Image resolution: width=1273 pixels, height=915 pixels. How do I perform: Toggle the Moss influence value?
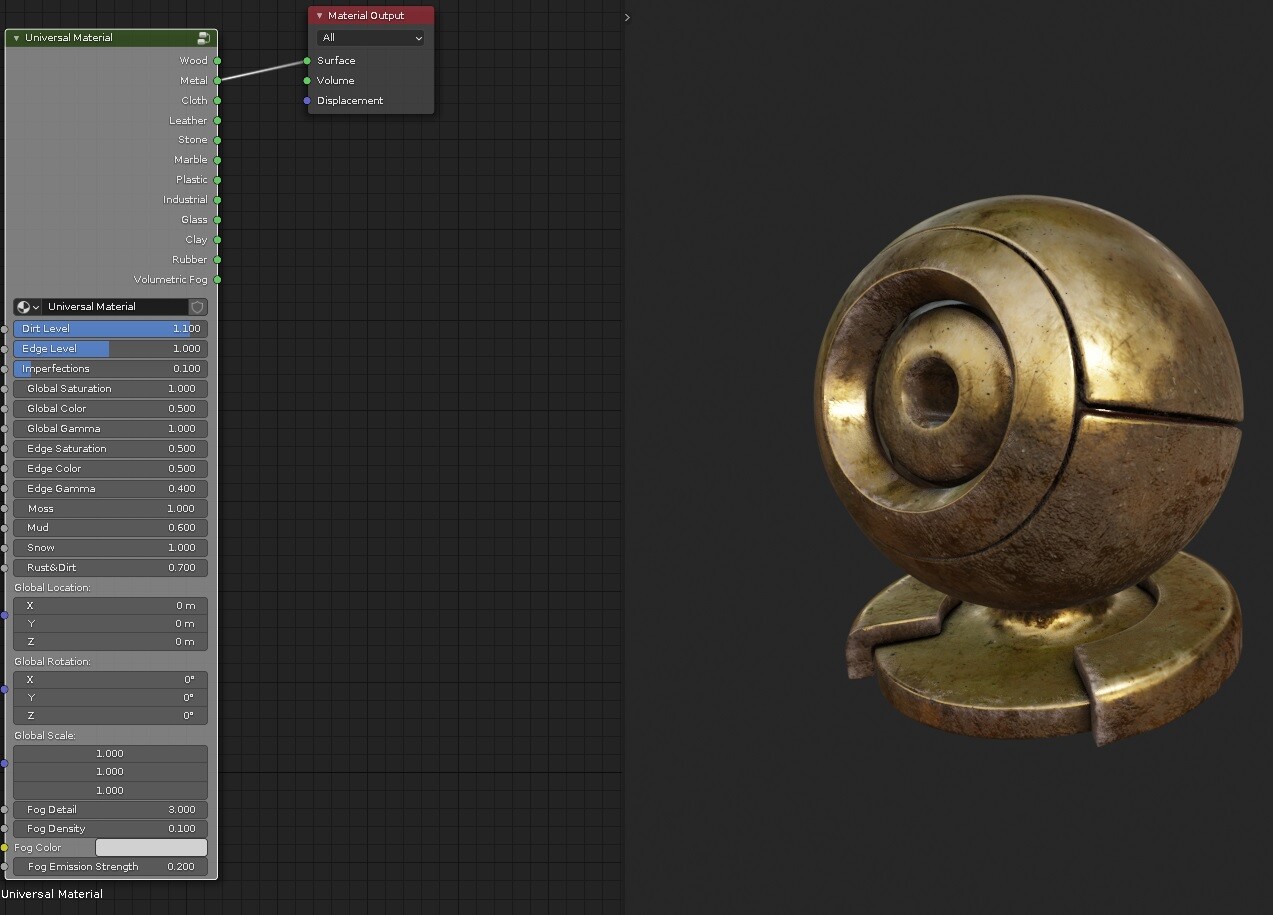pyautogui.click(x=110, y=508)
